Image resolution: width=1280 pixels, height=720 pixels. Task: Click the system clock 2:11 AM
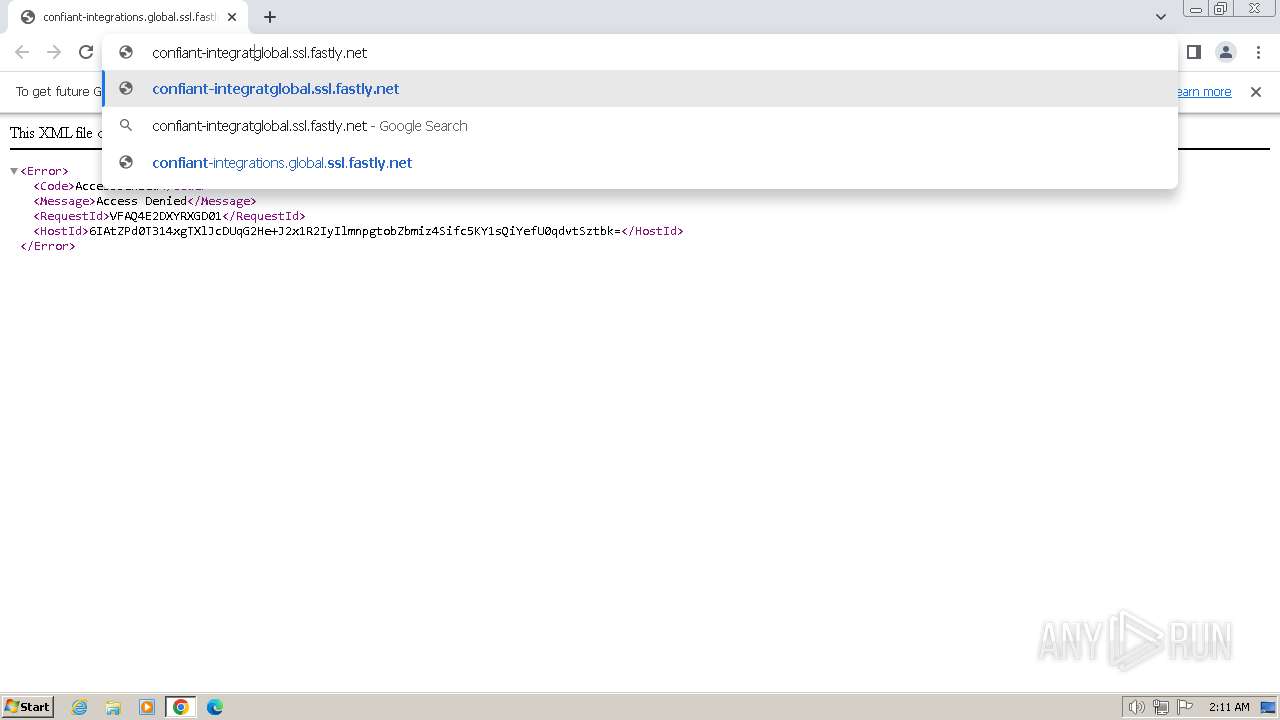(x=1229, y=707)
